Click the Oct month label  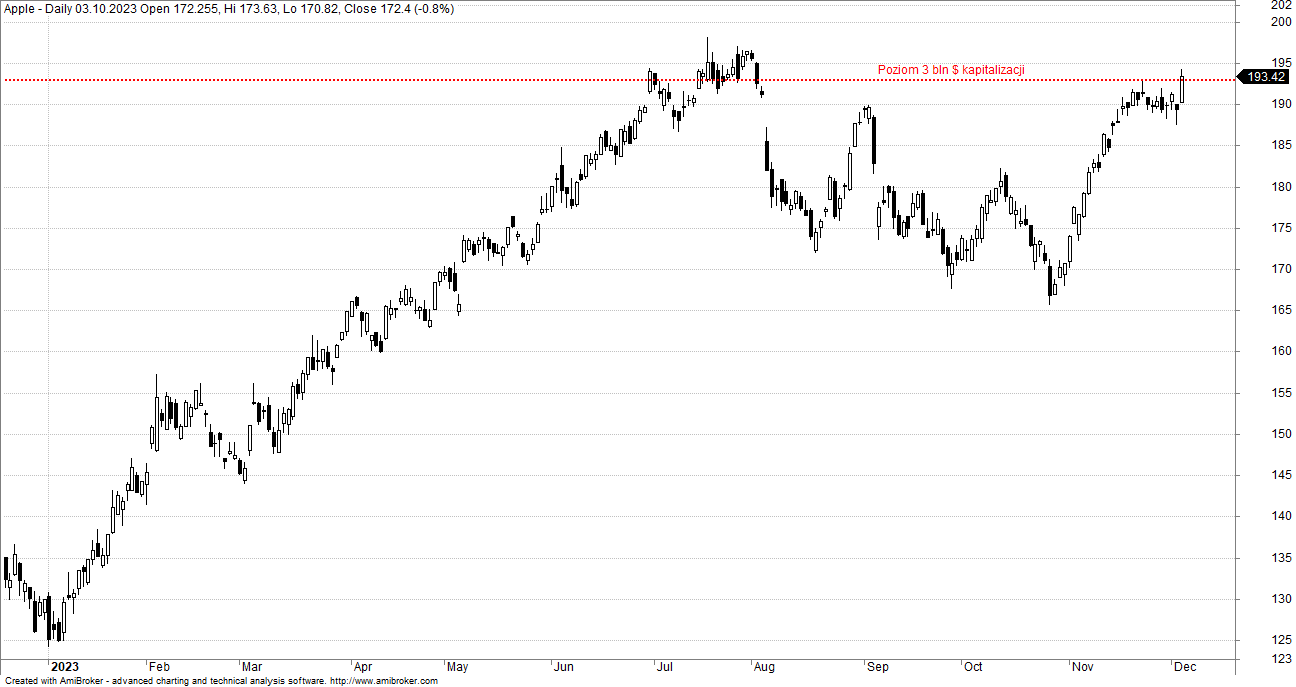point(973,667)
